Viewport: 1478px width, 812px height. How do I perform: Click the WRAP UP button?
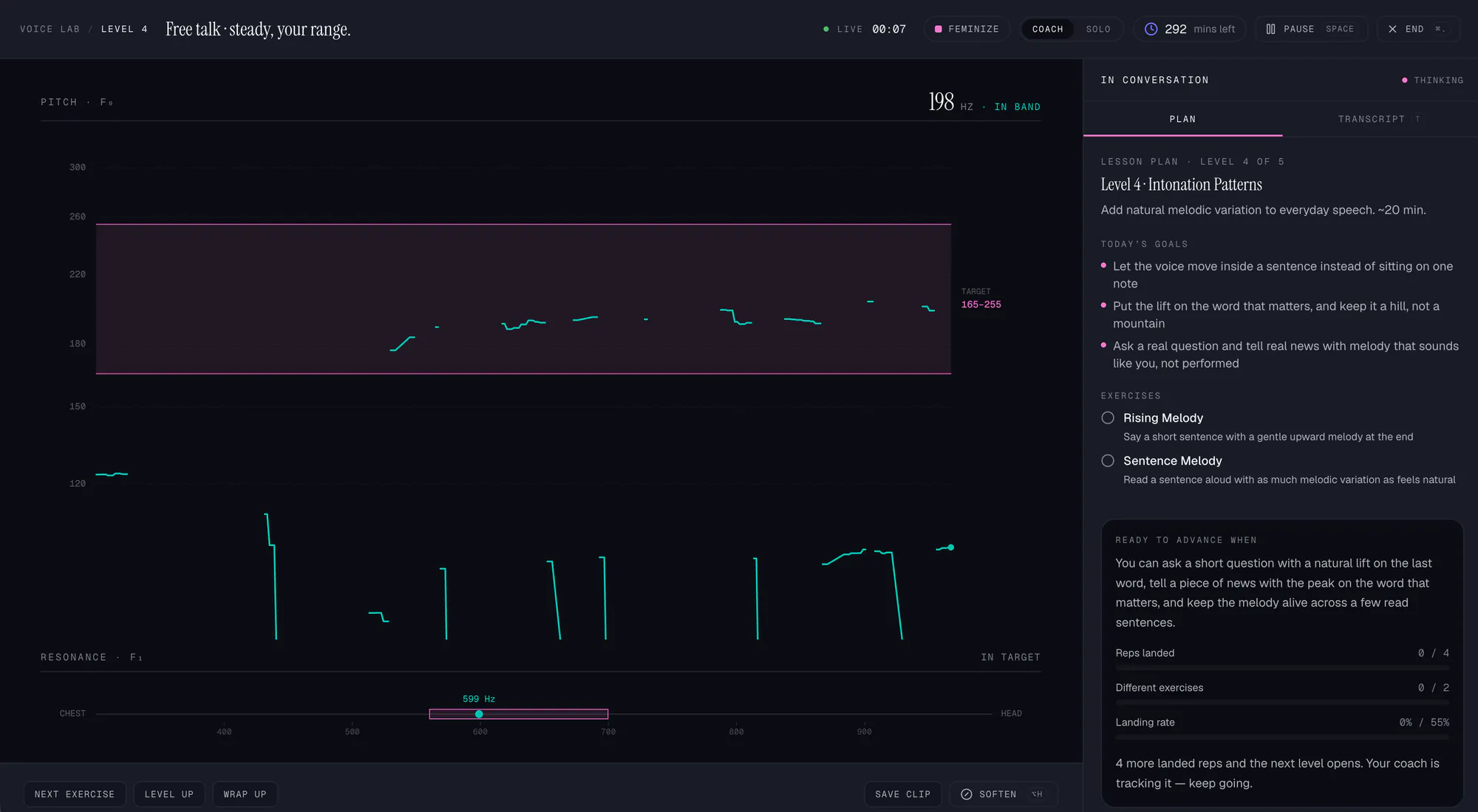point(245,794)
